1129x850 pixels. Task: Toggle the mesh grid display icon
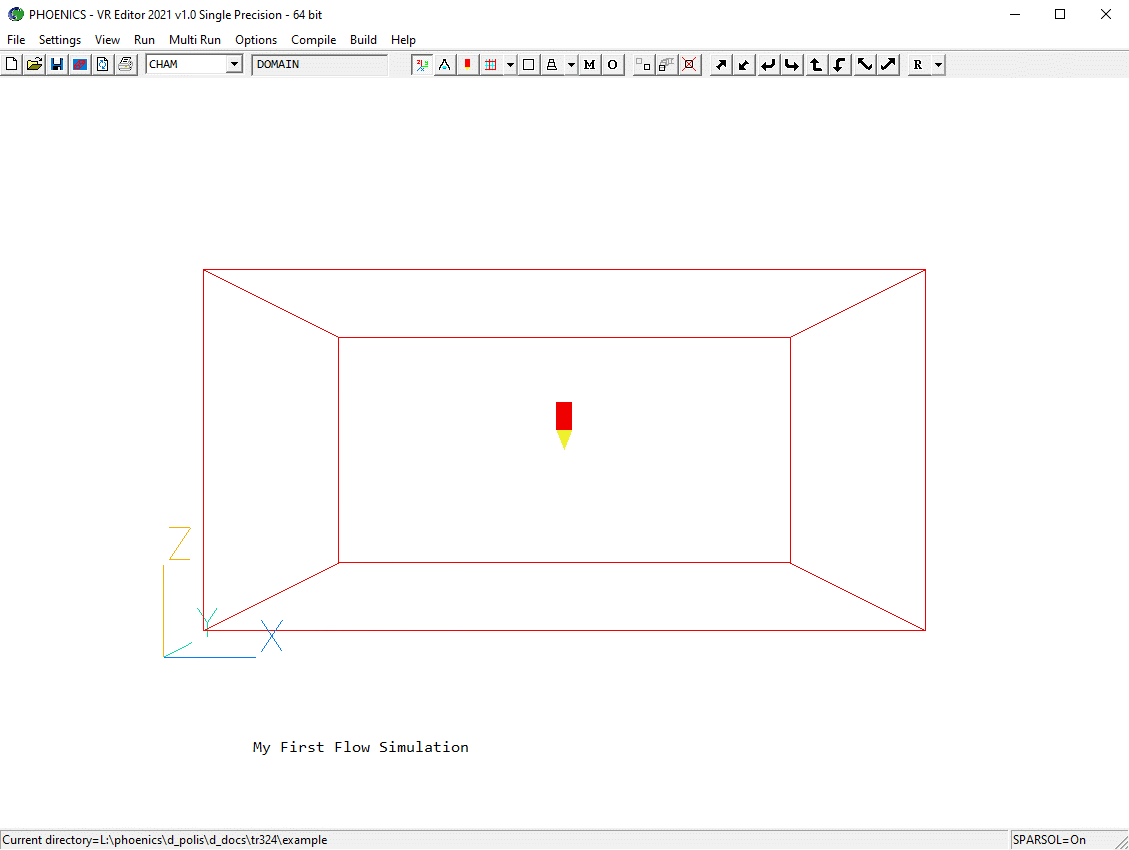coord(490,65)
